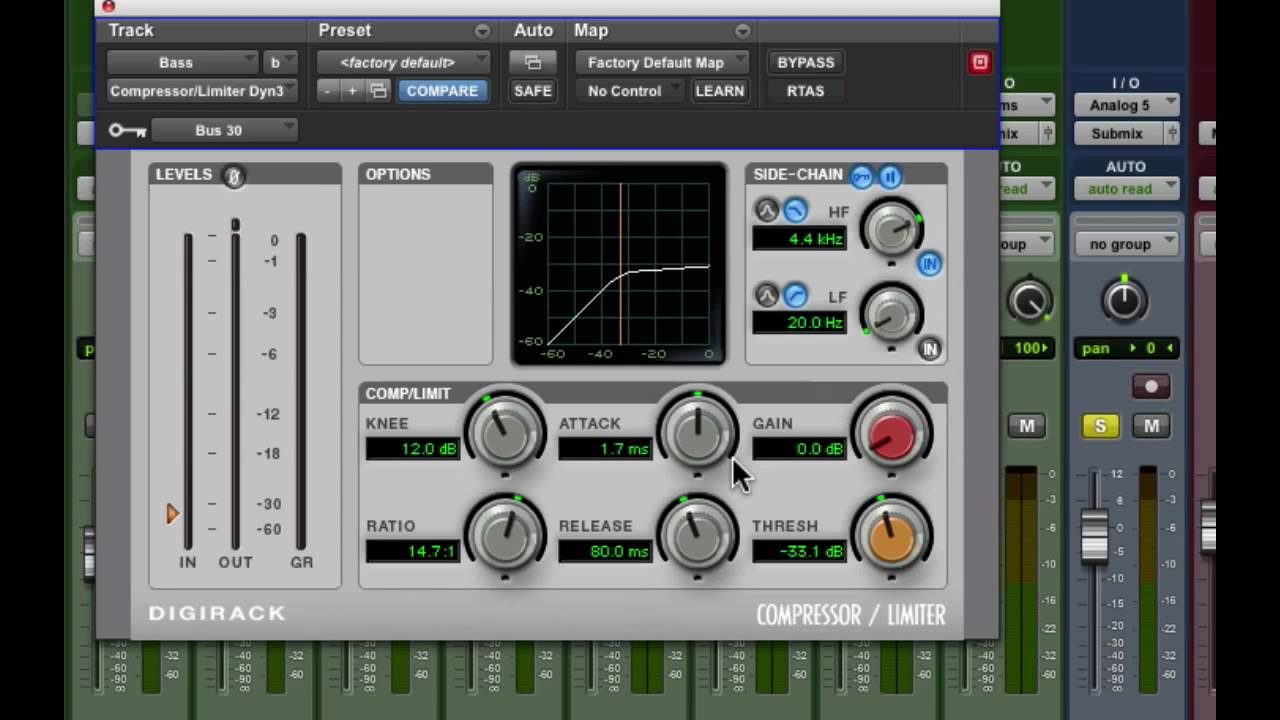Click the red target window button
Viewport: 1280px width, 720px height.
pyautogui.click(x=980, y=62)
